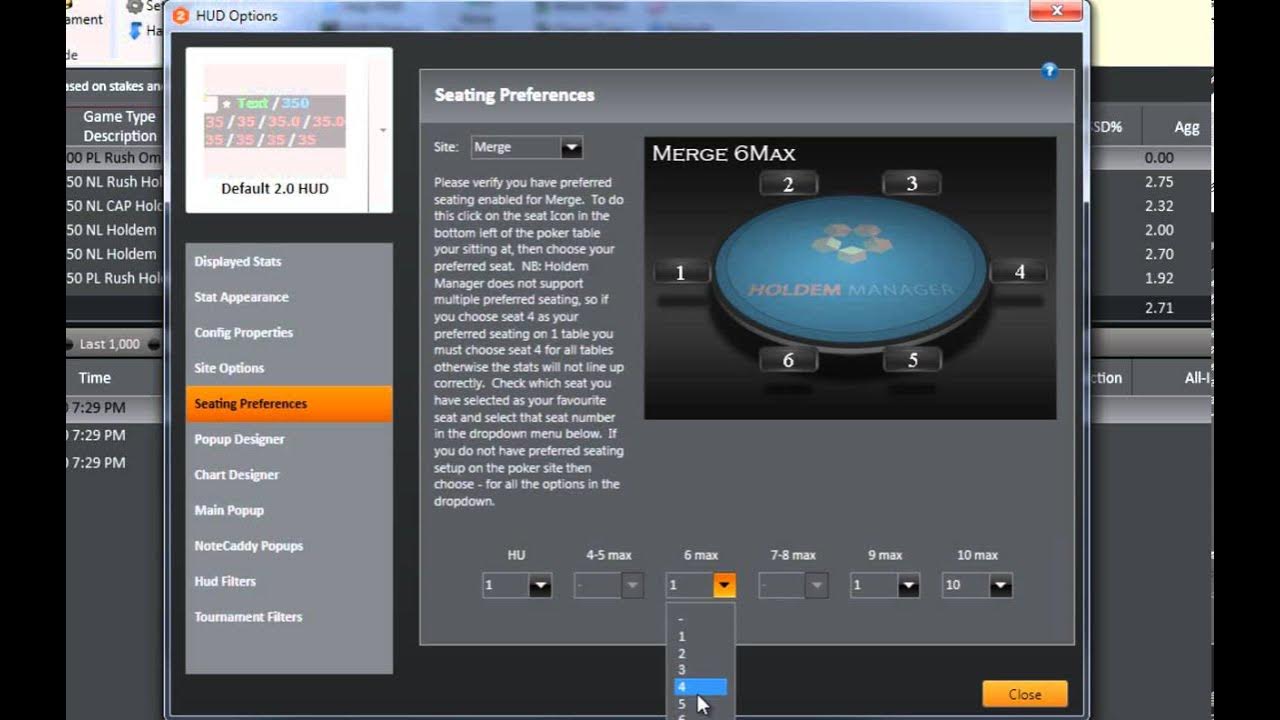Viewport: 1280px width, 720px height.
Task: Click the orange Close button
Action: tap(1024, 694)
